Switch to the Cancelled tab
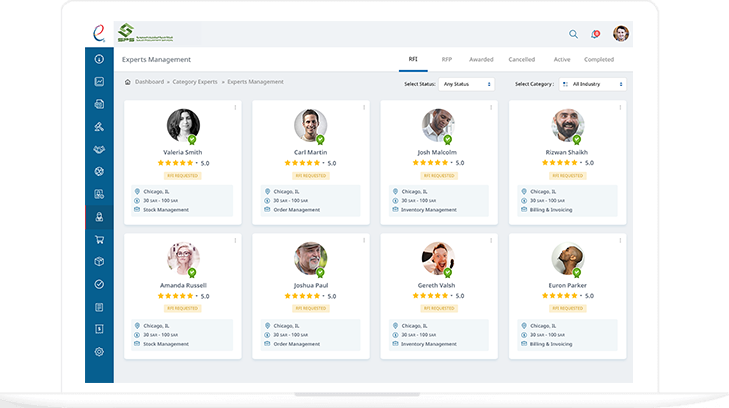 tap(522, 59)
